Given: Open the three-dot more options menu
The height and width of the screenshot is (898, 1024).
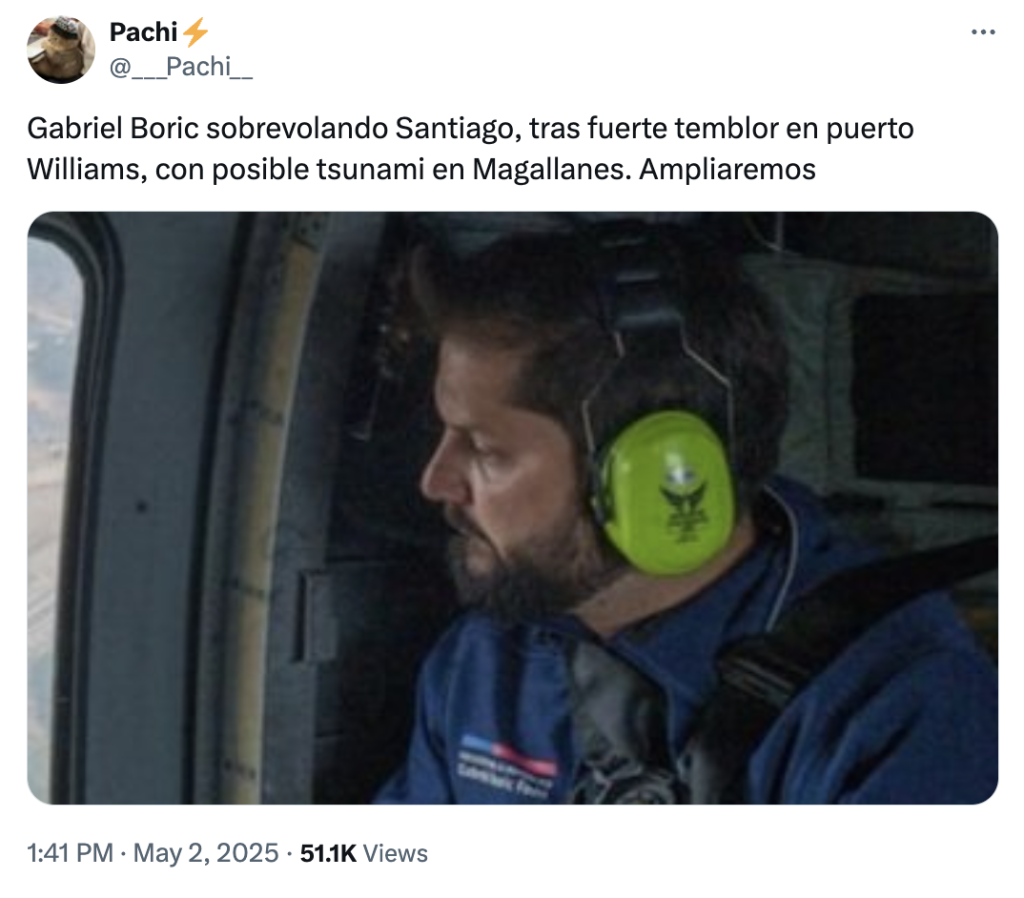Looking at the screenshot, I should pos(983,31).
